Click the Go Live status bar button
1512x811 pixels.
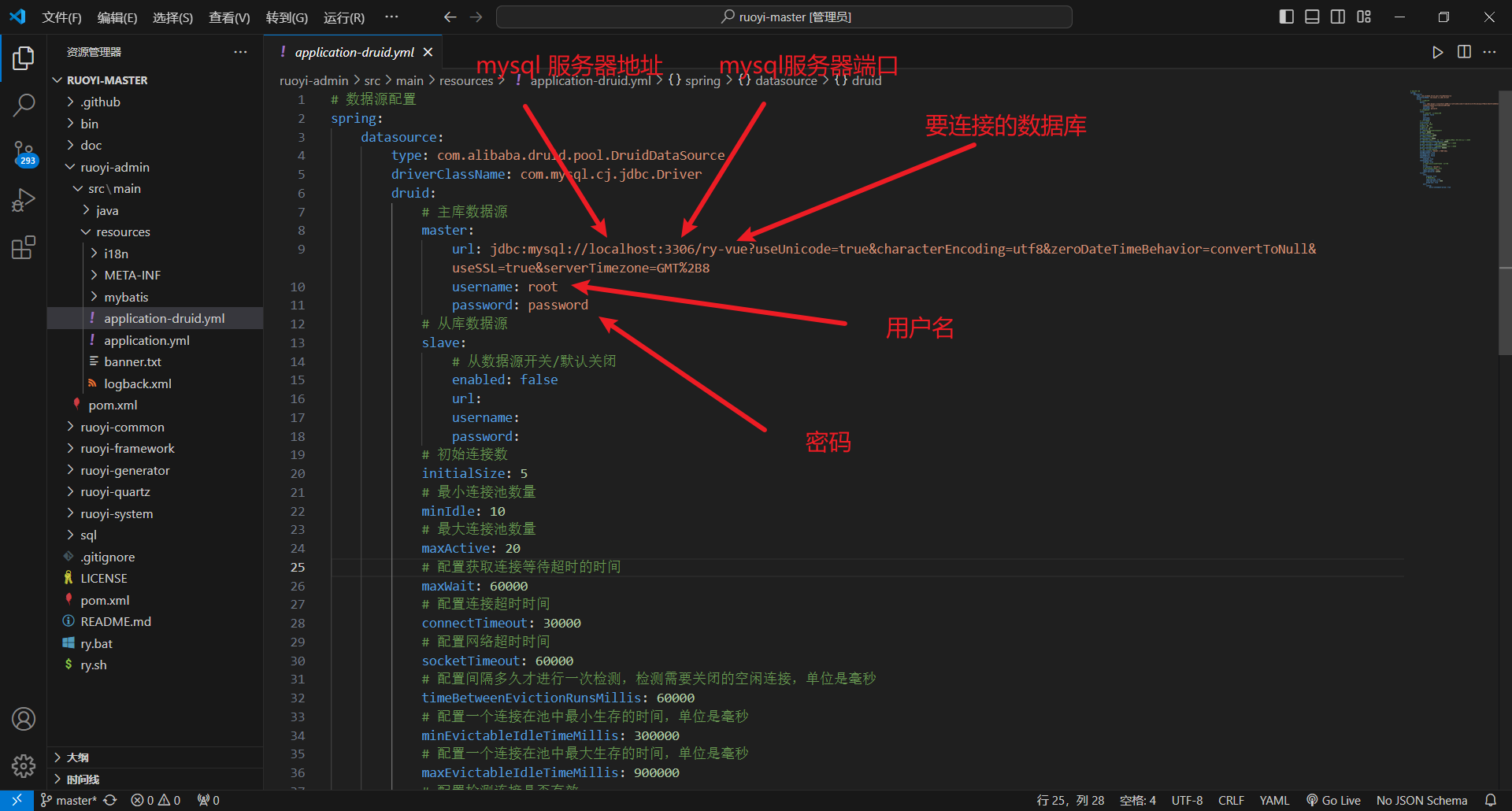(1333, 800)
